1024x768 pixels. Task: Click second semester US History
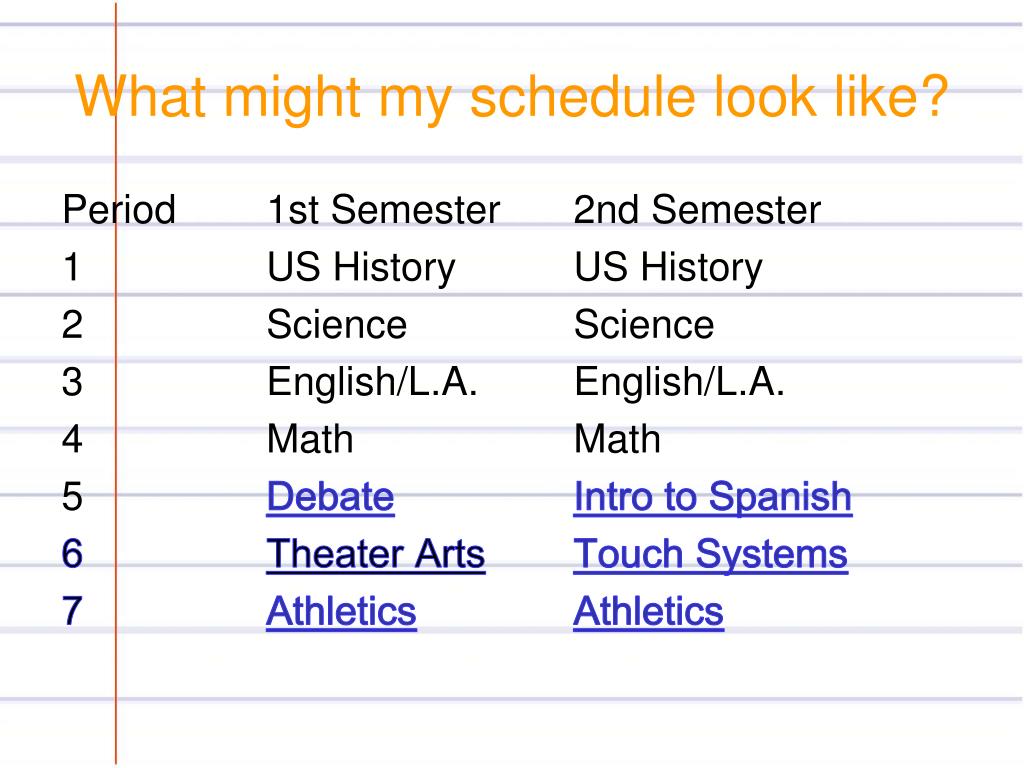[668, 268]
